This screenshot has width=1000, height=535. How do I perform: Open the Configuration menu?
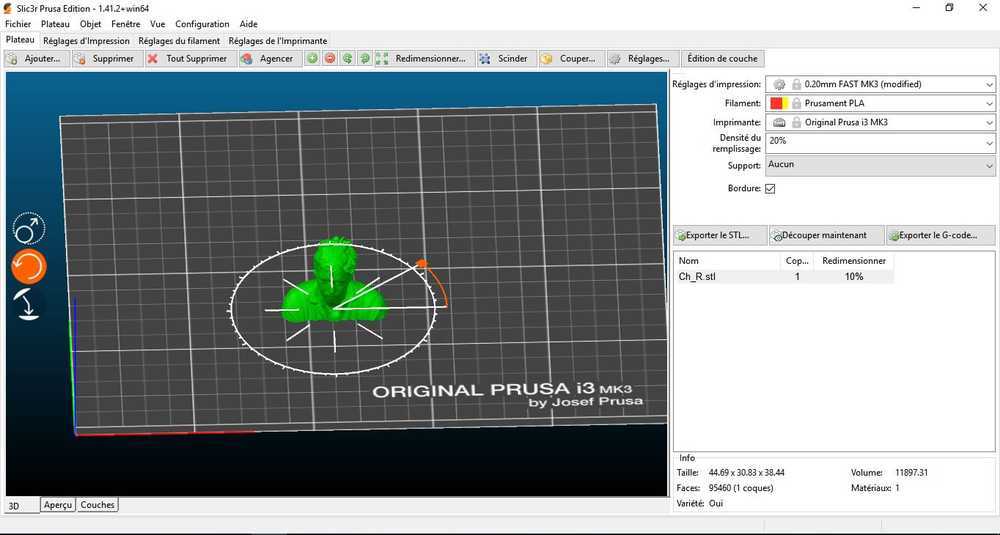pos(202,24)
